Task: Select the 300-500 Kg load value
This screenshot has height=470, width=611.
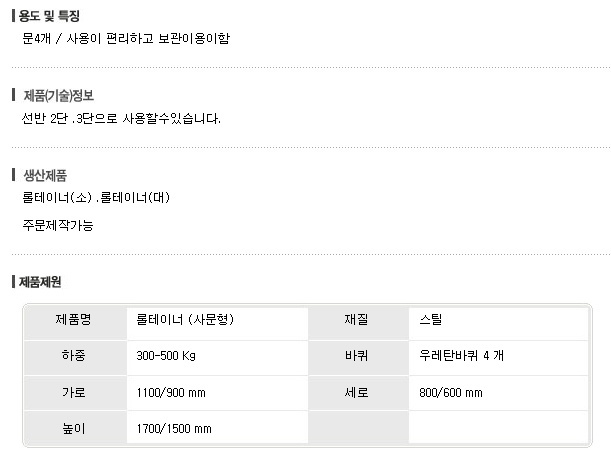Action: point(167,356)
